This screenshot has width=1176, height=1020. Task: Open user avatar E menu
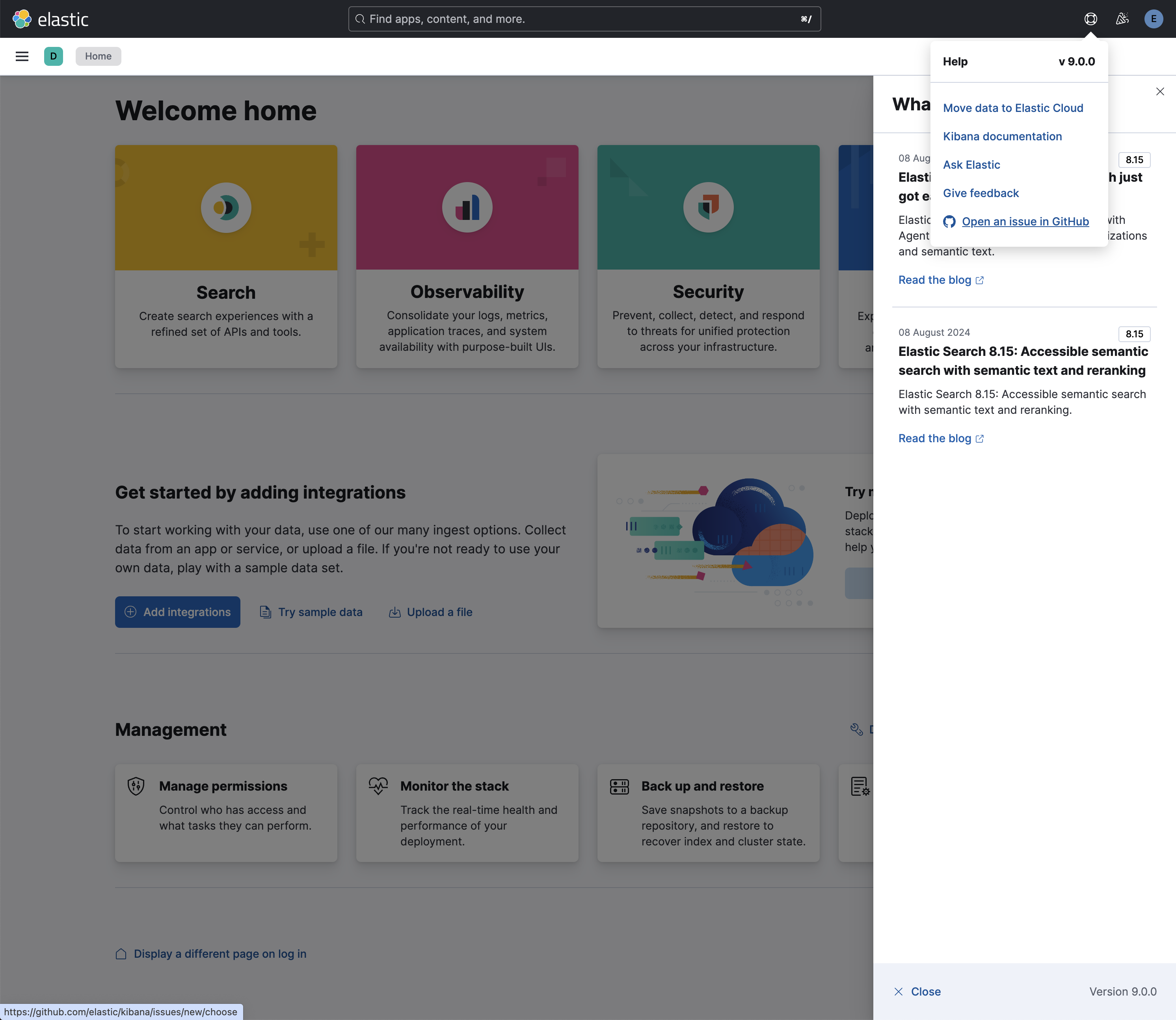click(1154, 19)
